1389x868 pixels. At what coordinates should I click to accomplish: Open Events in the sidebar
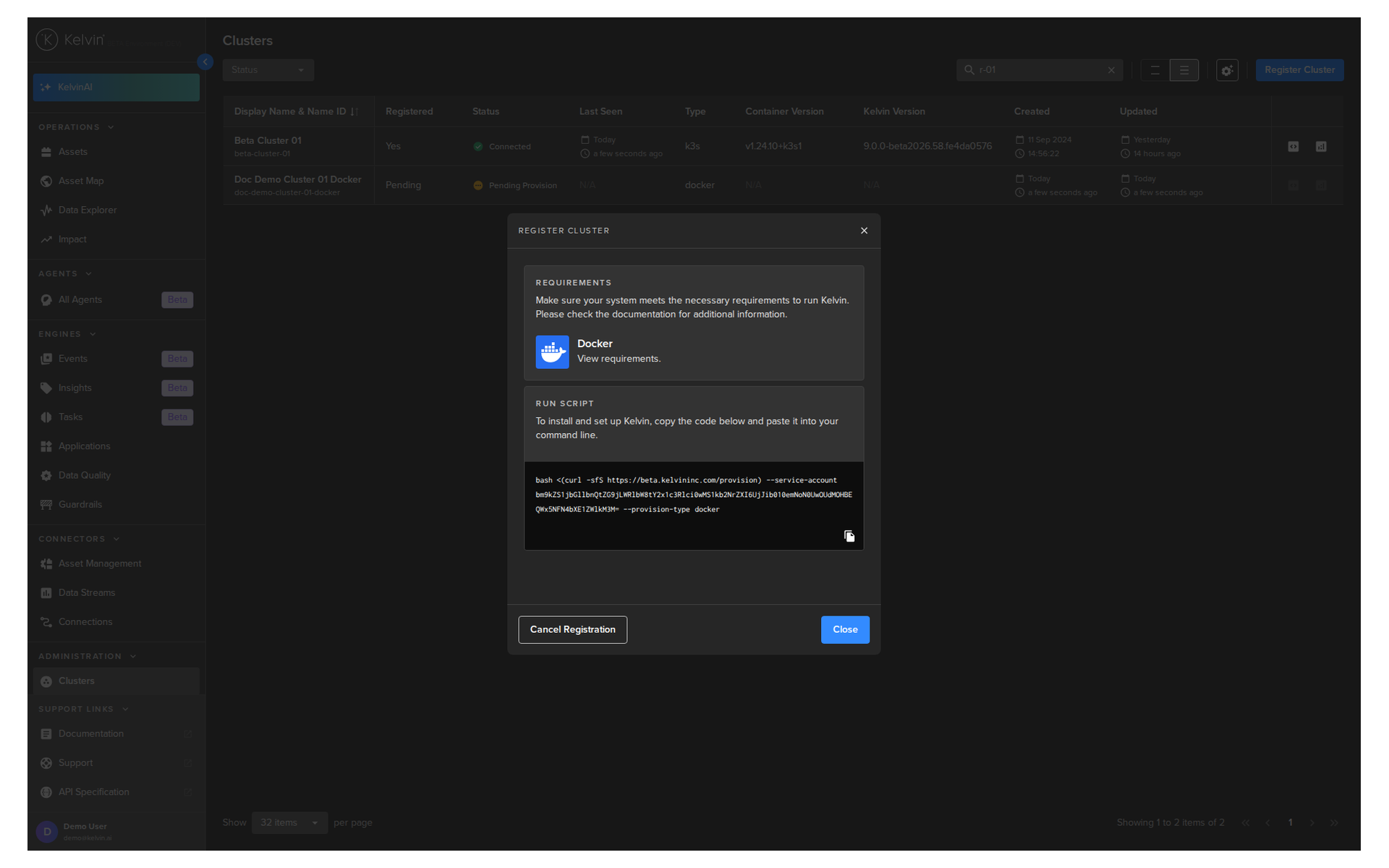116,359
